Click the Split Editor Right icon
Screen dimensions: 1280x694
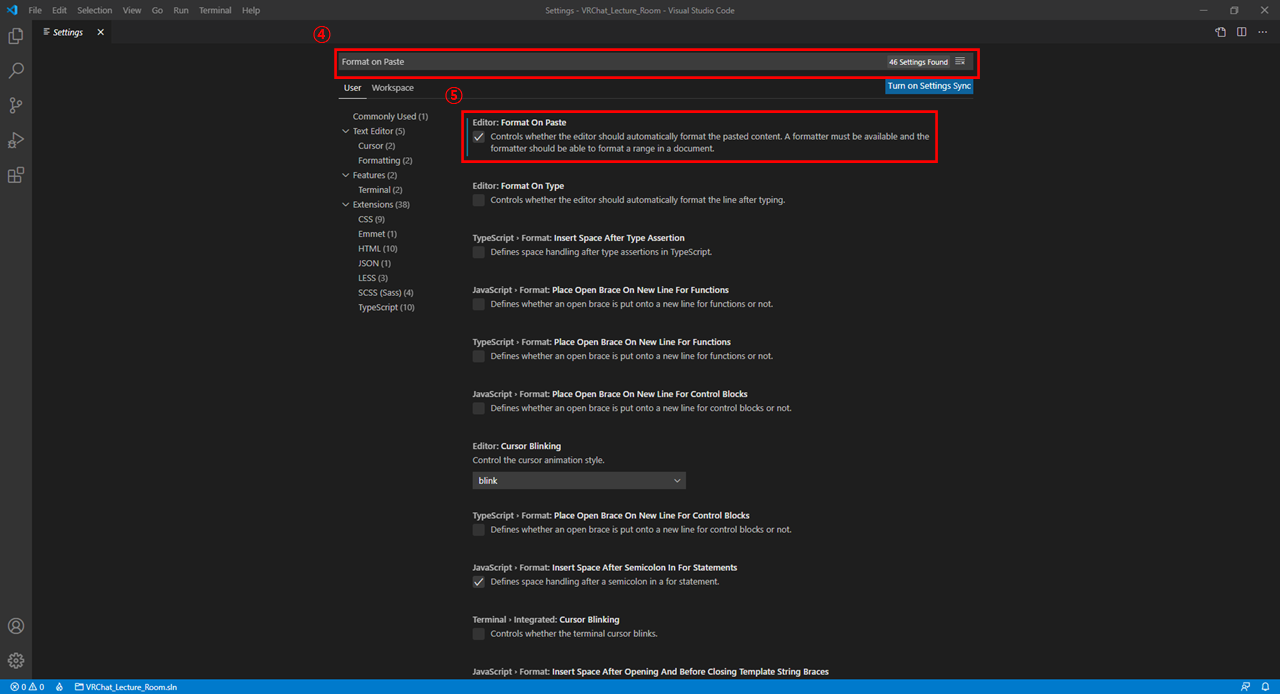(1241, 32)
